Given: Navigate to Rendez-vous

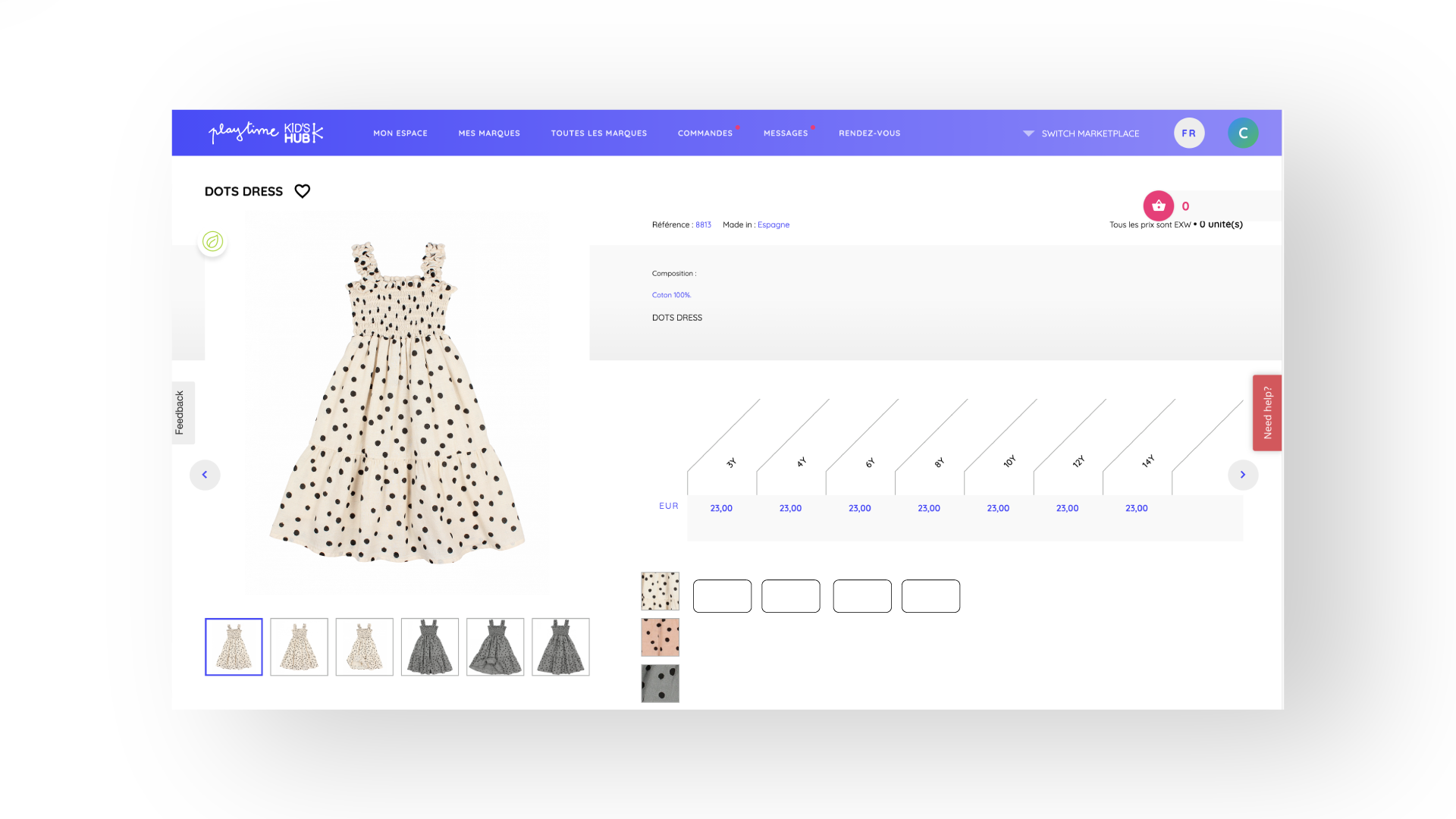Looking at the screenshot, I should coord(870,133).
